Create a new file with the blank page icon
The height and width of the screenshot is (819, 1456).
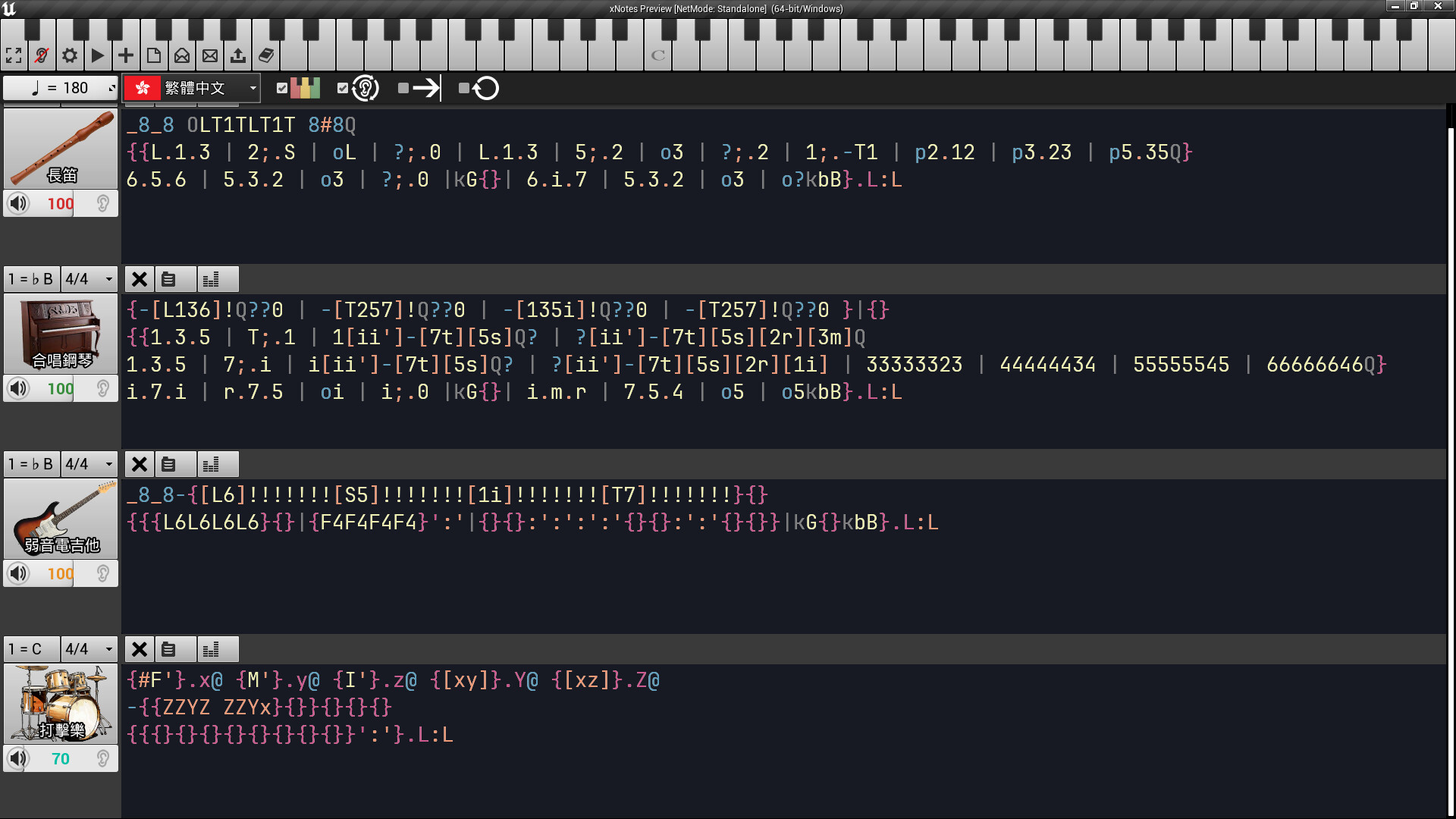[154, 55]
